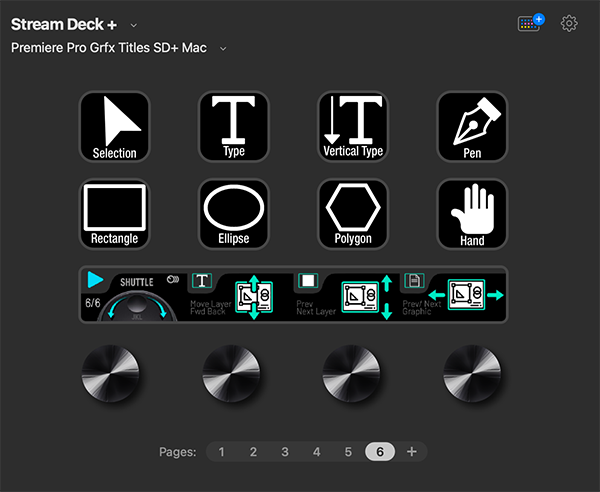600x492 pixels.
Task: Click the T type layer icon on the strip
Action: pos(202,281)
